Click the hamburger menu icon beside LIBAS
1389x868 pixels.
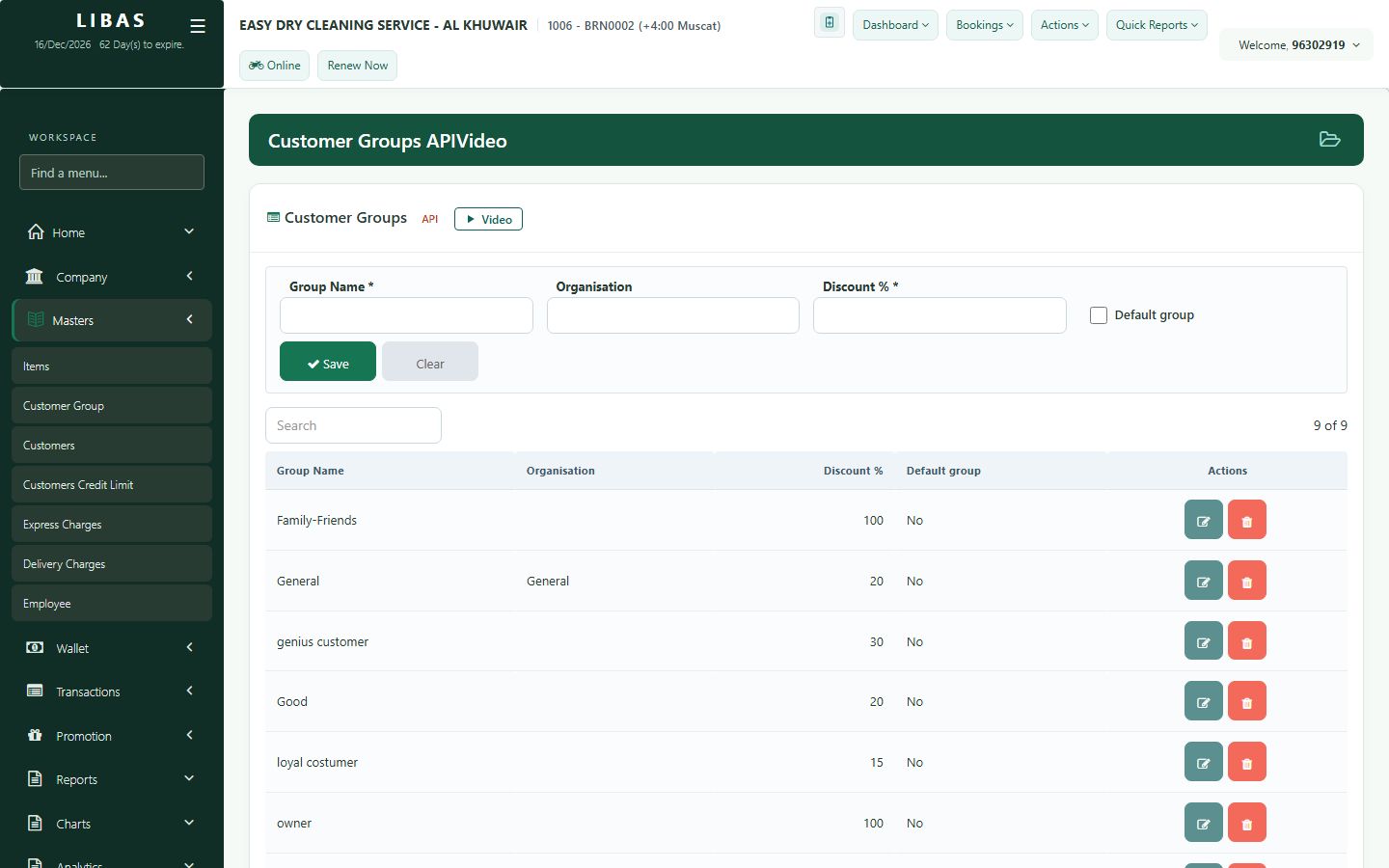click(x=198, y=26)
